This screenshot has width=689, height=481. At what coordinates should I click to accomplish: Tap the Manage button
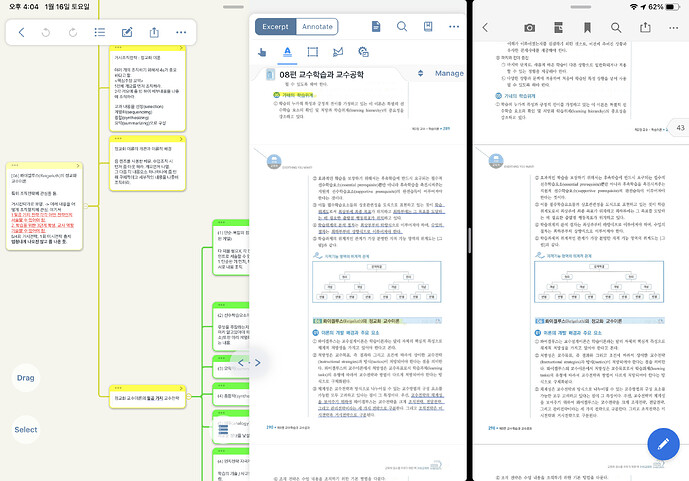click(449, 73)
